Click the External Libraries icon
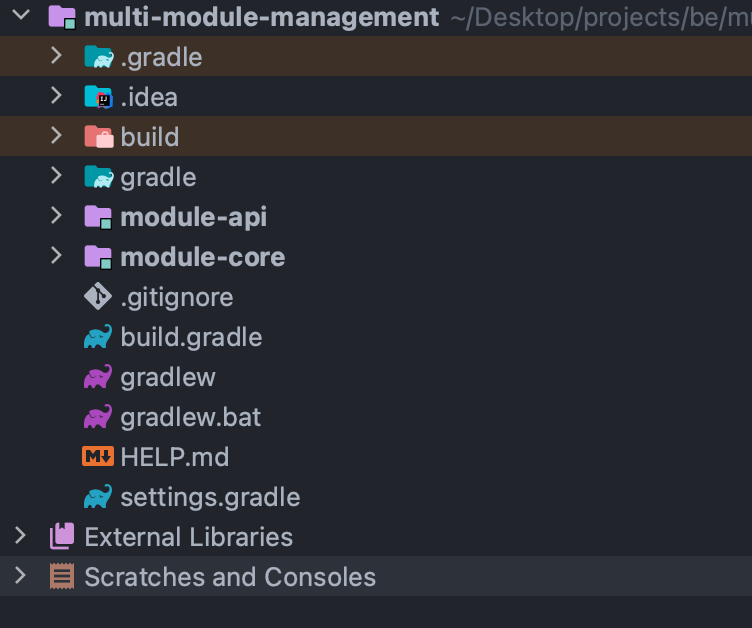Viewport: 752px width, 628px height. pos(62,536)
